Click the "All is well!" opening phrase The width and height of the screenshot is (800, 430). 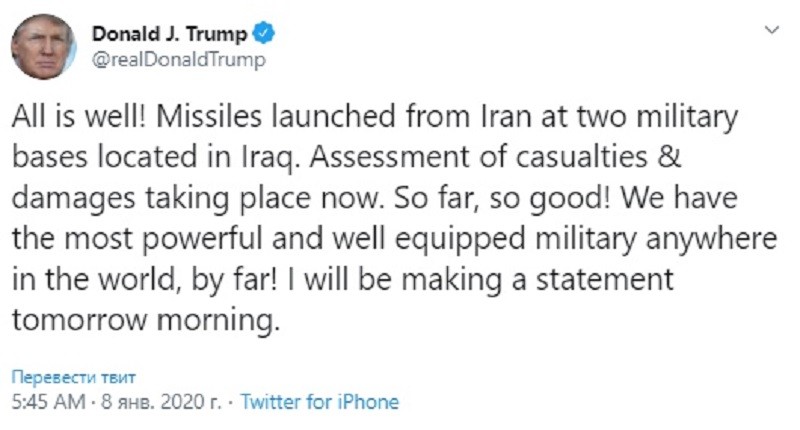click(77, 118)
